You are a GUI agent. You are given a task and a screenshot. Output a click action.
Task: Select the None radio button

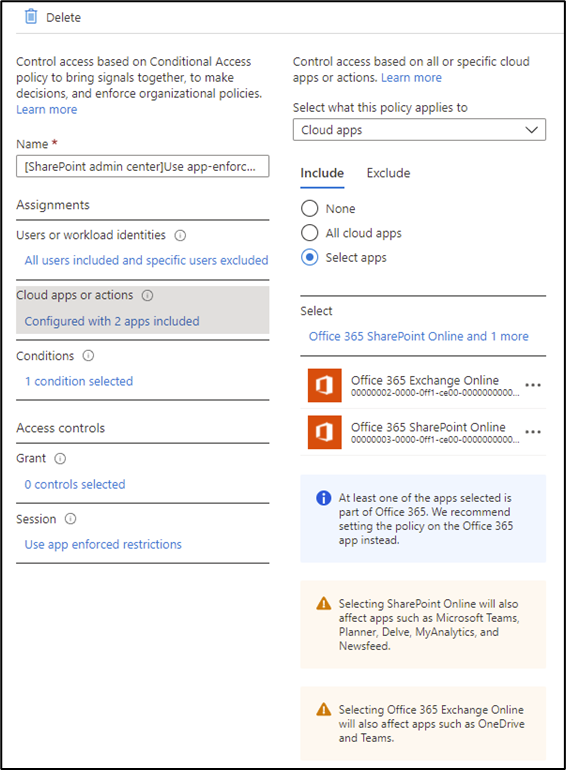309,208
